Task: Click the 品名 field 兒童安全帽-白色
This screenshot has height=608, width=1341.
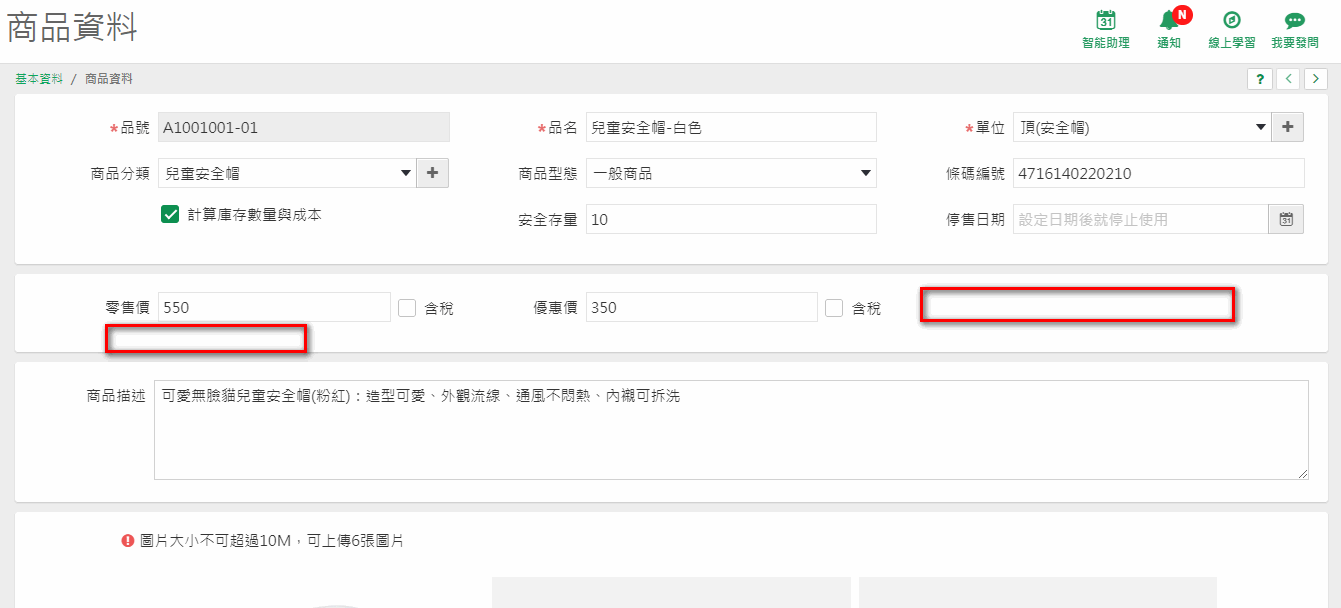Action: pyautogui.click(x=731, y=127)
